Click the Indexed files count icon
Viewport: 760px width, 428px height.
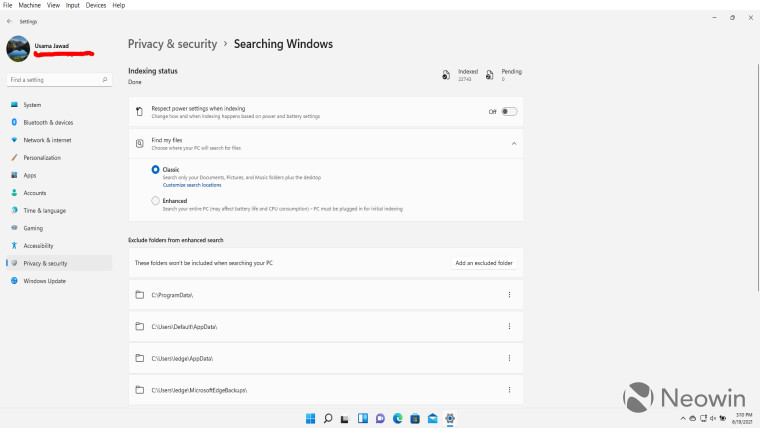tap(446, 75)
